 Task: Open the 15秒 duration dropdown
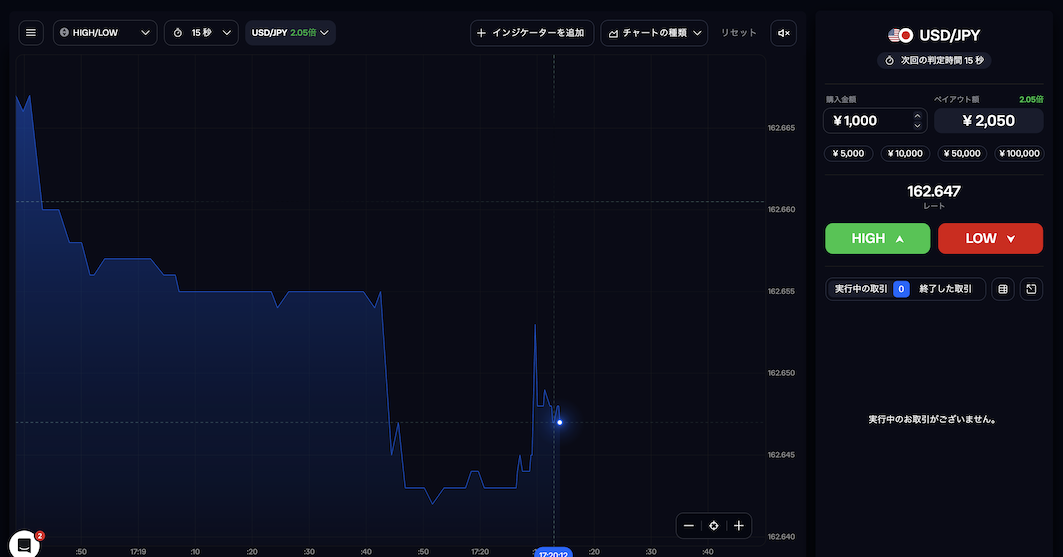(201, 33)
